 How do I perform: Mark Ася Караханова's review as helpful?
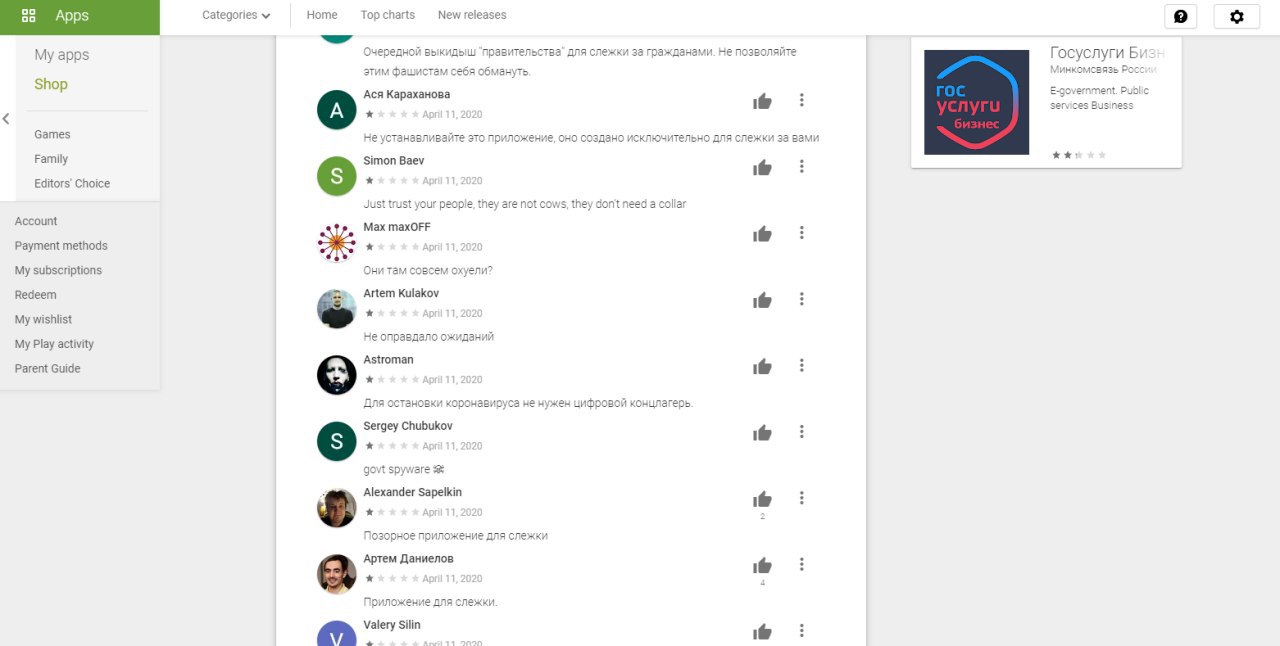click(x=762, y=101)
